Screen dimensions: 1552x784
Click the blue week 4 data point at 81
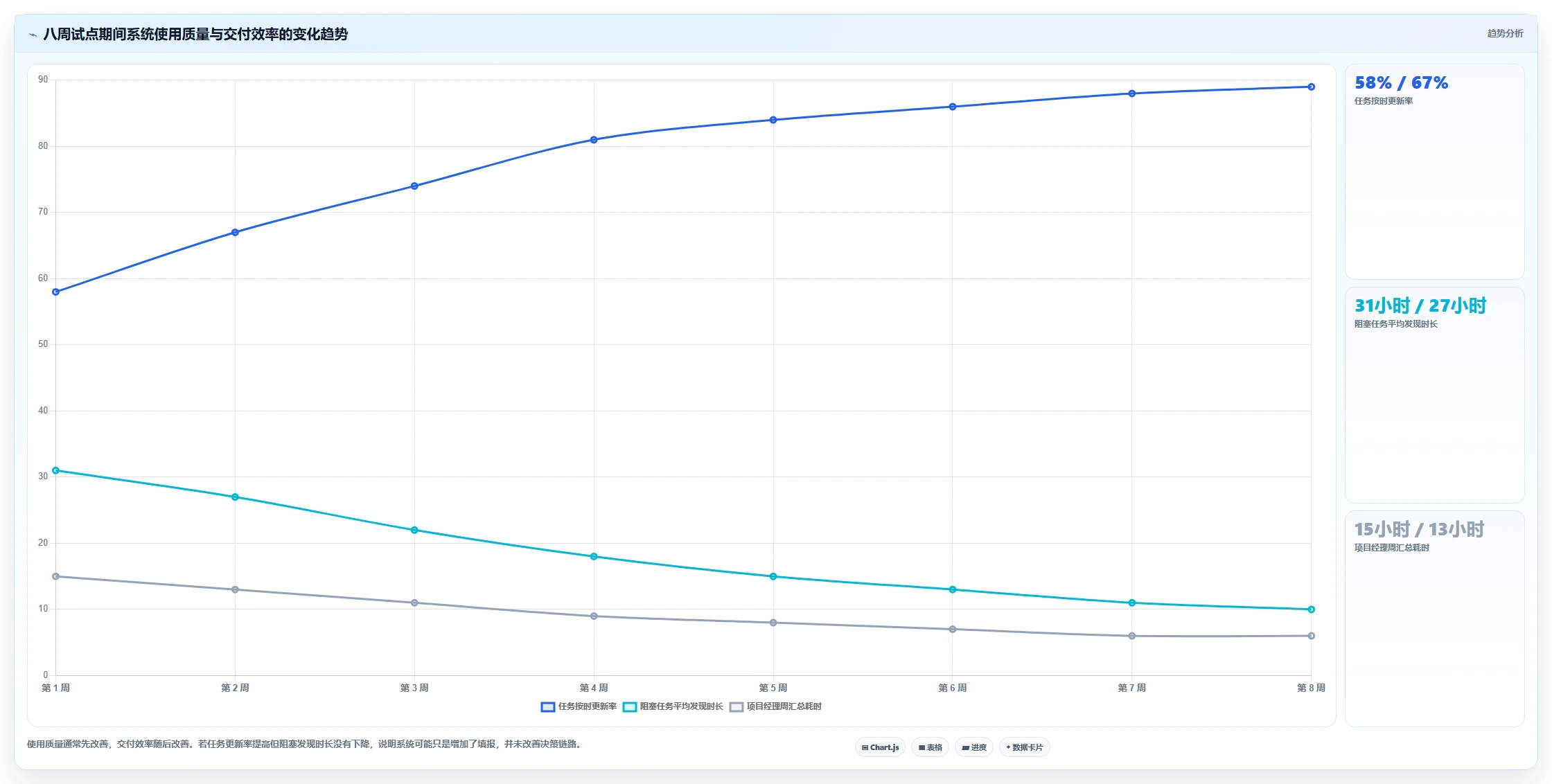click(594, 139)
